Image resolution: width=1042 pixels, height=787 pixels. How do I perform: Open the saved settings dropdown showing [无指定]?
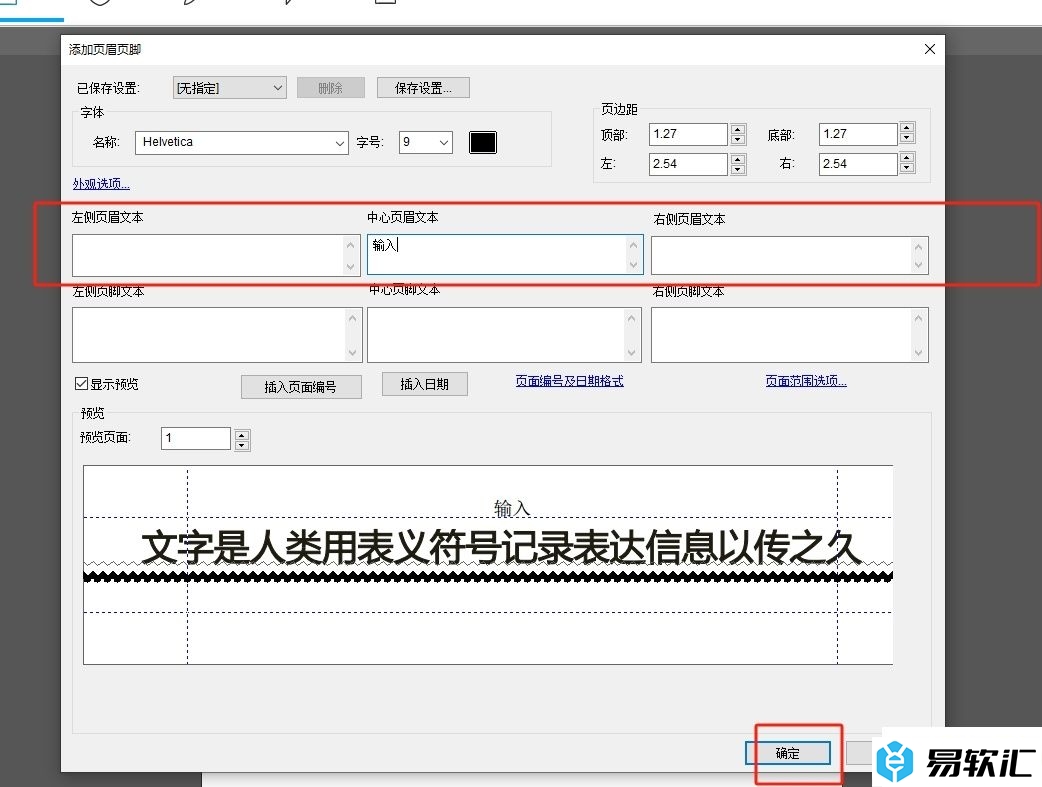tap(229, 88)
